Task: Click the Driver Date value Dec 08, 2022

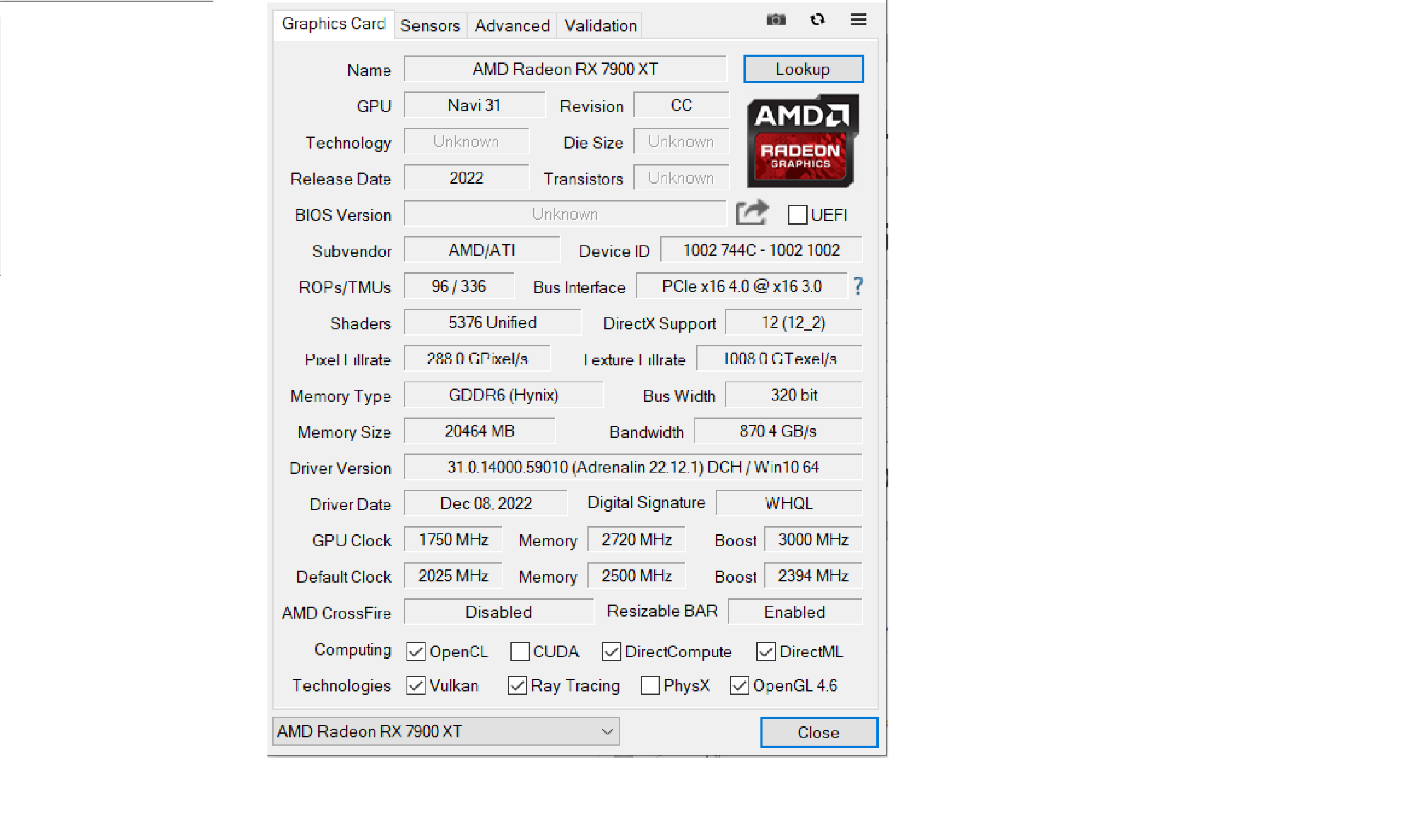Action: click(486, 504)
